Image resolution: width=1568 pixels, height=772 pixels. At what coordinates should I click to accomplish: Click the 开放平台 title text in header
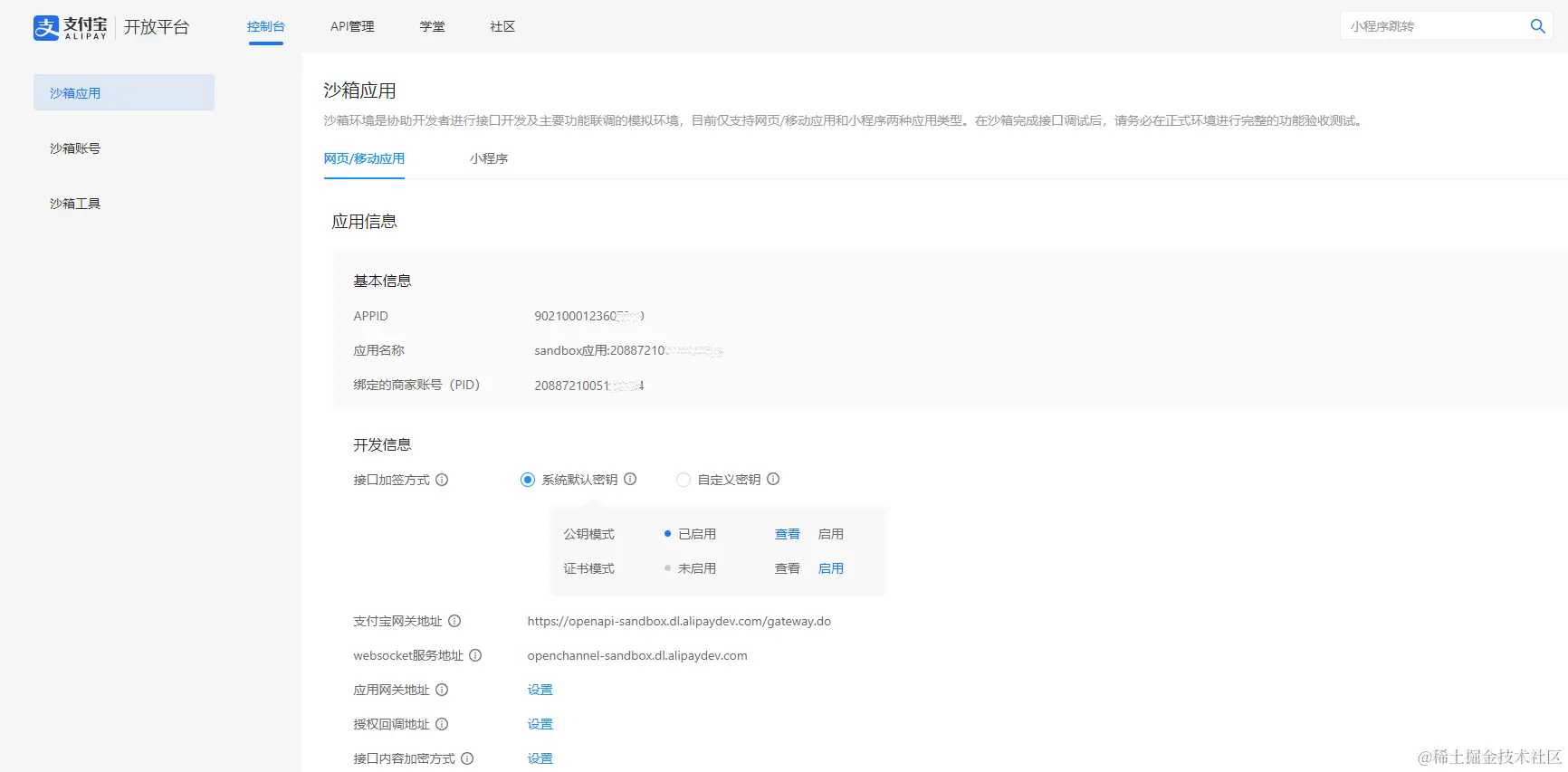(157, 27)
